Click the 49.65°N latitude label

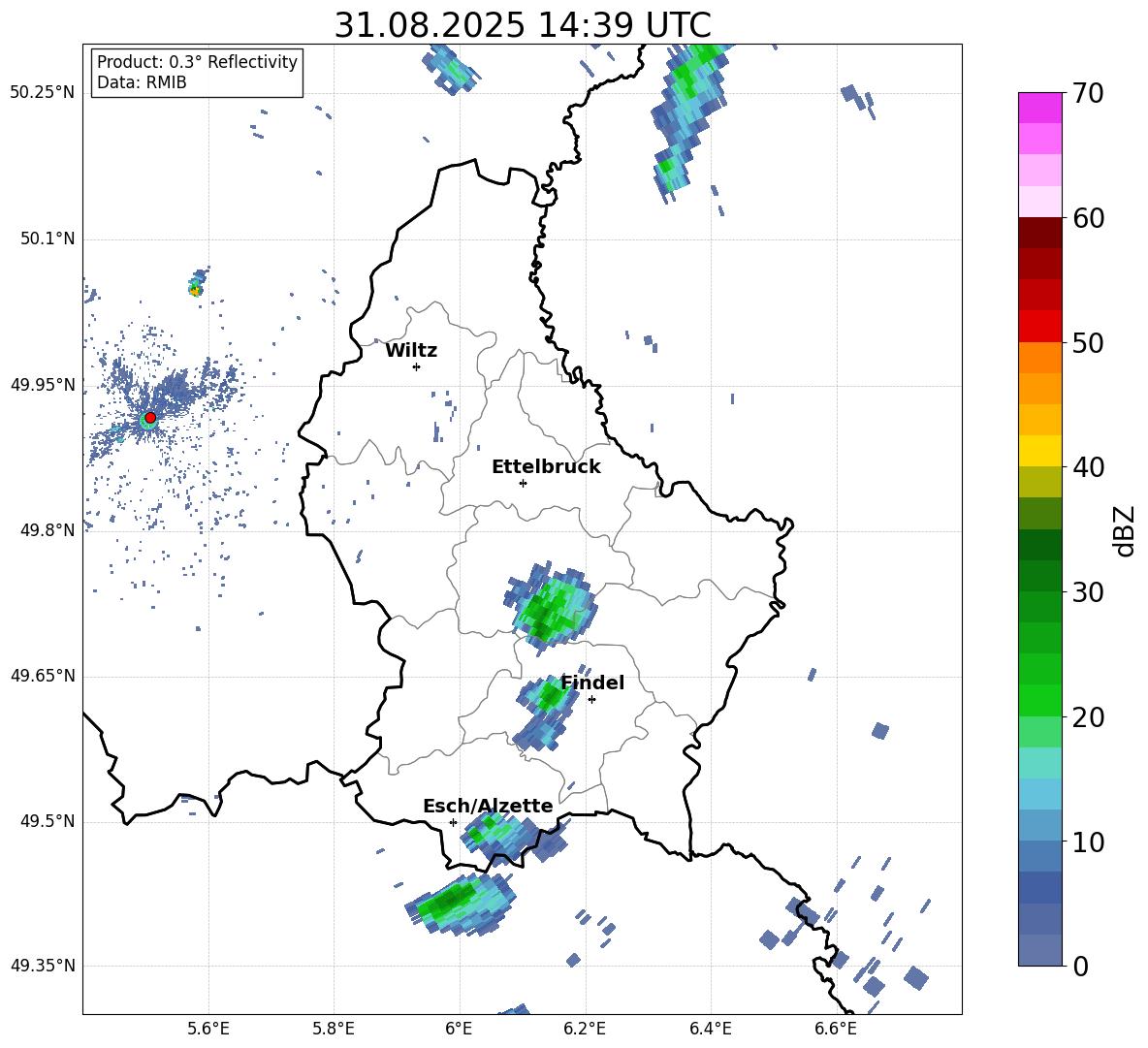tap(43, 676)
